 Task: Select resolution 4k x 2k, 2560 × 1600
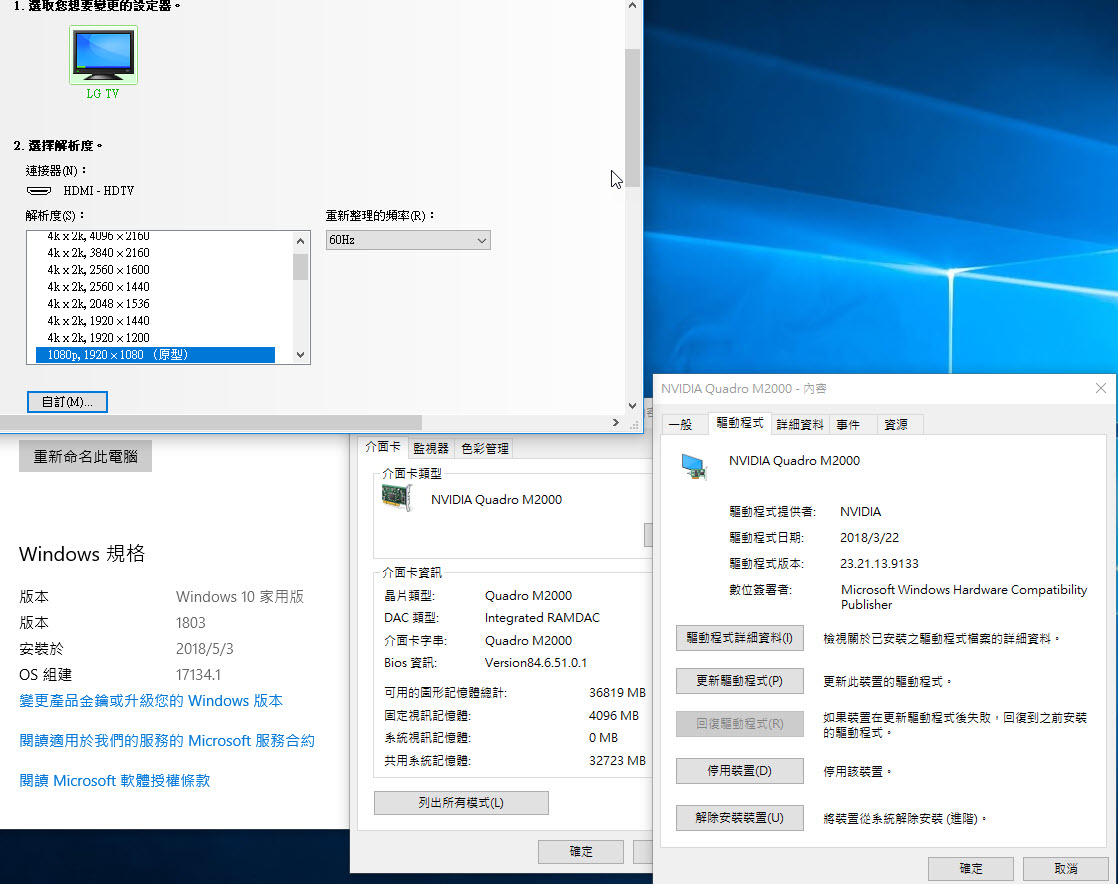point(98,270)
